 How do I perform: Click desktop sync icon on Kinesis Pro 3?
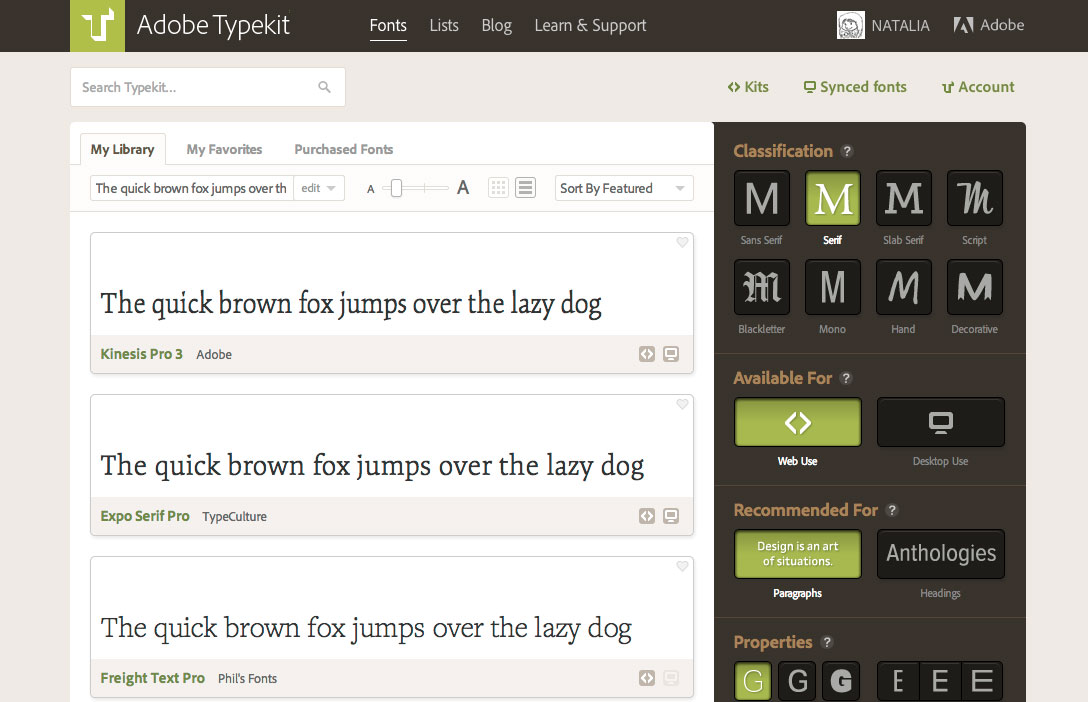click(671, 354)
